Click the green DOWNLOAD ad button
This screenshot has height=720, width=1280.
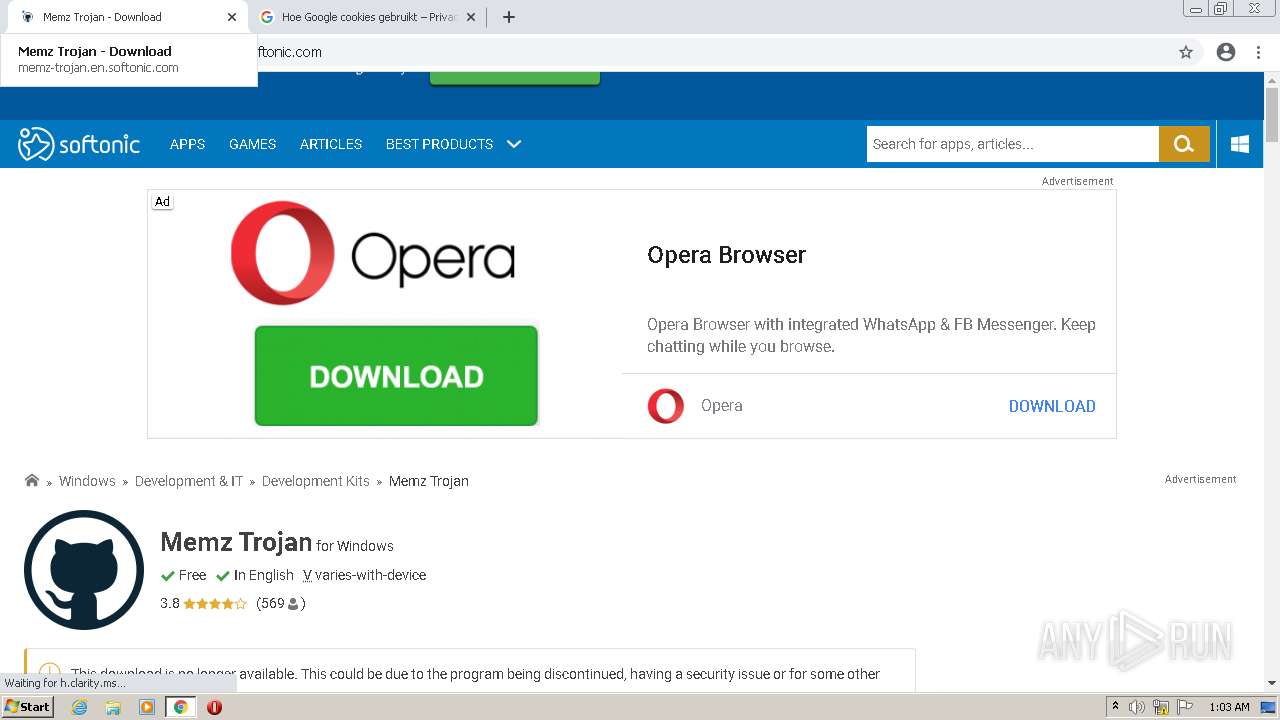tap(396, 376)
